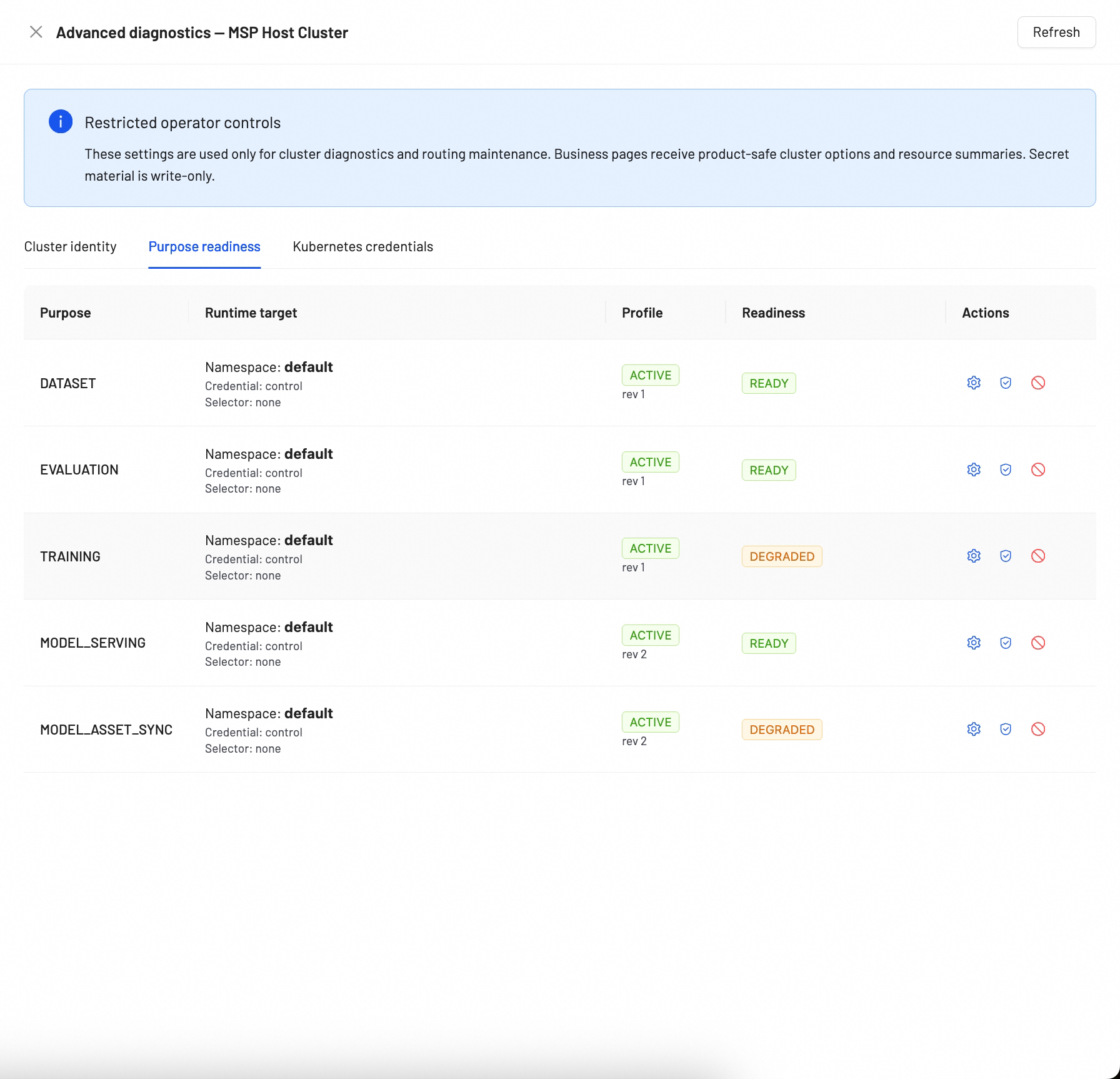
Task: Switch to Cluster identity tab
Action: 70,246
